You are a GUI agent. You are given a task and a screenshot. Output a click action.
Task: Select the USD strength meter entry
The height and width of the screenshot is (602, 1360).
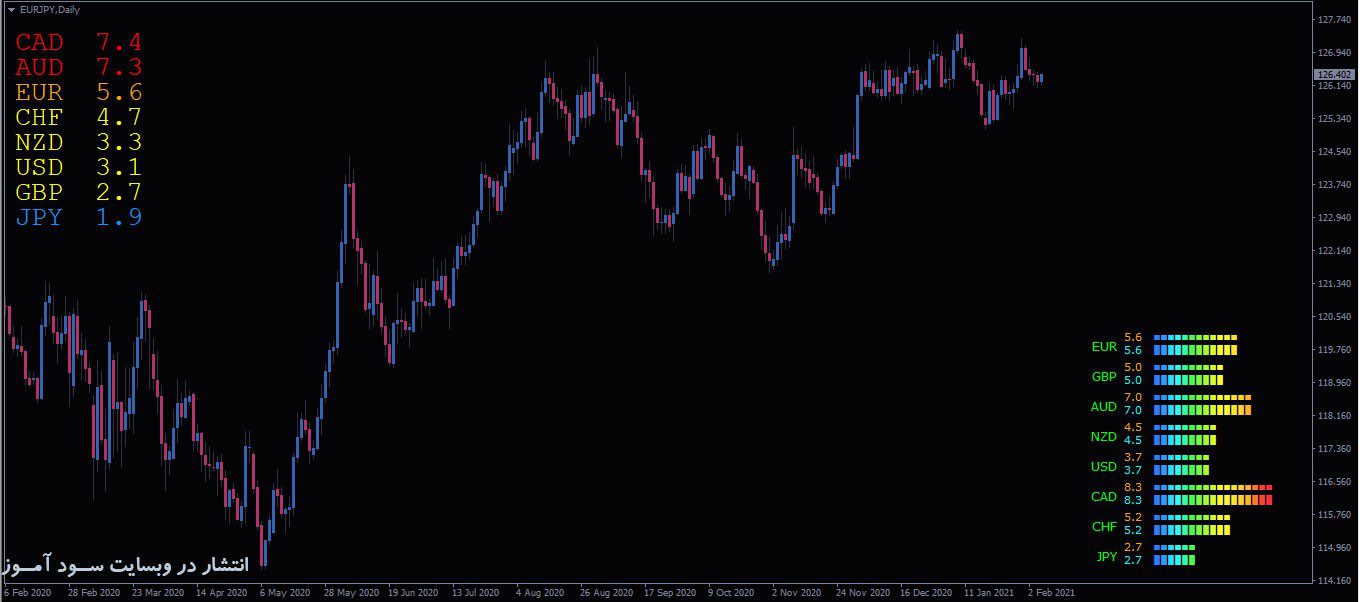coord(1104,467)
